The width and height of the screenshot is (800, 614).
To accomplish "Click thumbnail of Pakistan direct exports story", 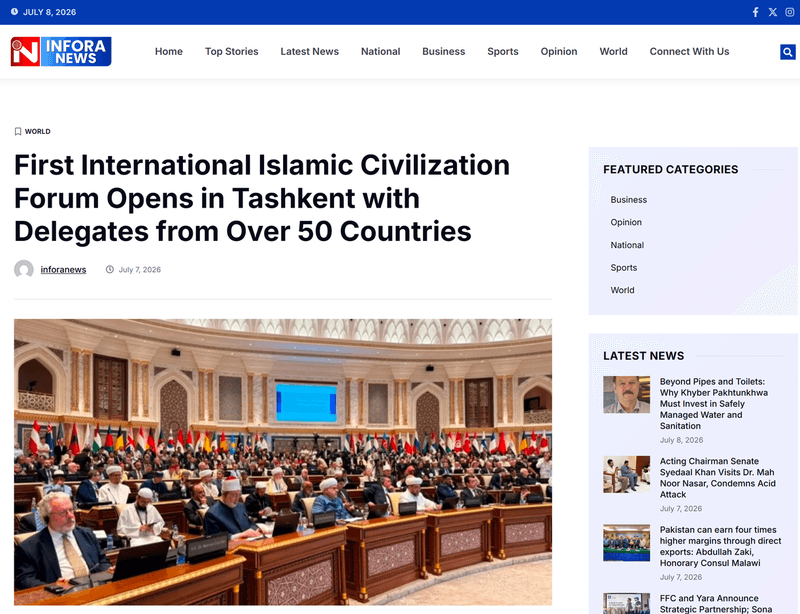I will point(627,543).
